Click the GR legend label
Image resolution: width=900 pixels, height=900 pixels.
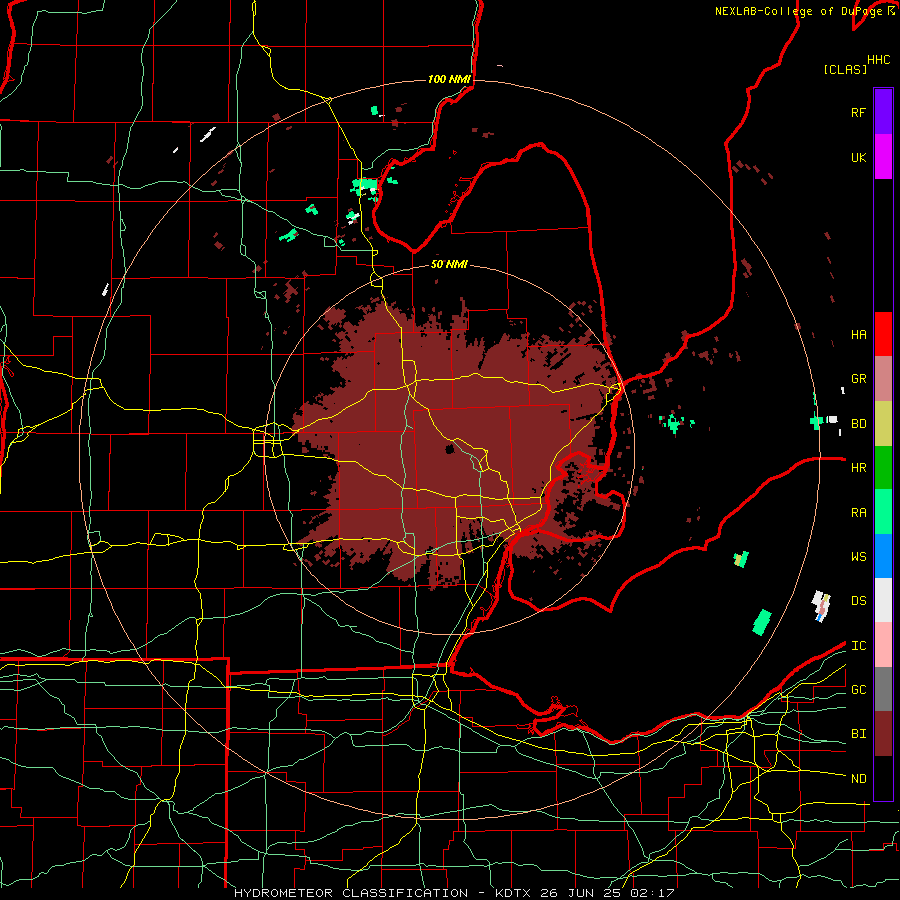coord(859,379)
